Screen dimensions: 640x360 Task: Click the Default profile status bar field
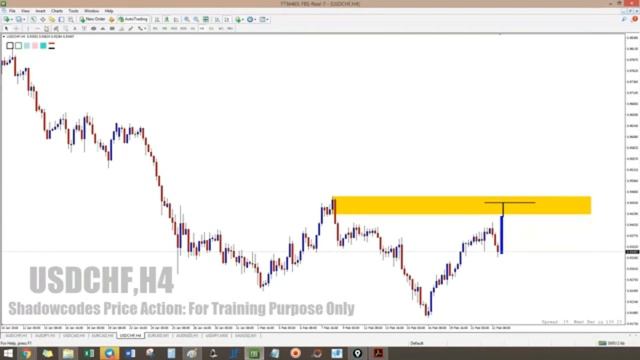click(x=417, y=343)
